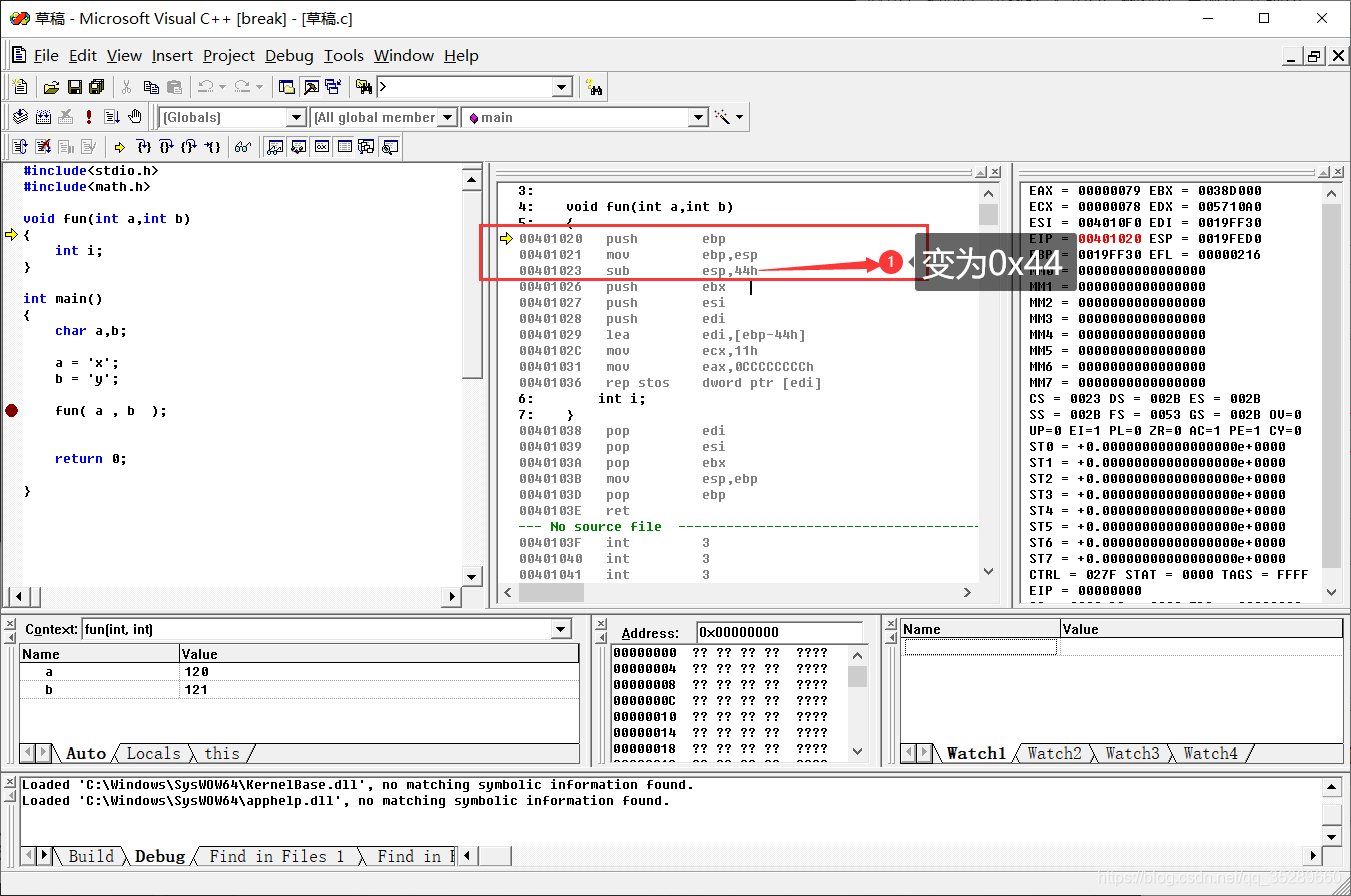Toggle the Workspace window button
This screenshot has height=896, width=1351.
[286, 87]
